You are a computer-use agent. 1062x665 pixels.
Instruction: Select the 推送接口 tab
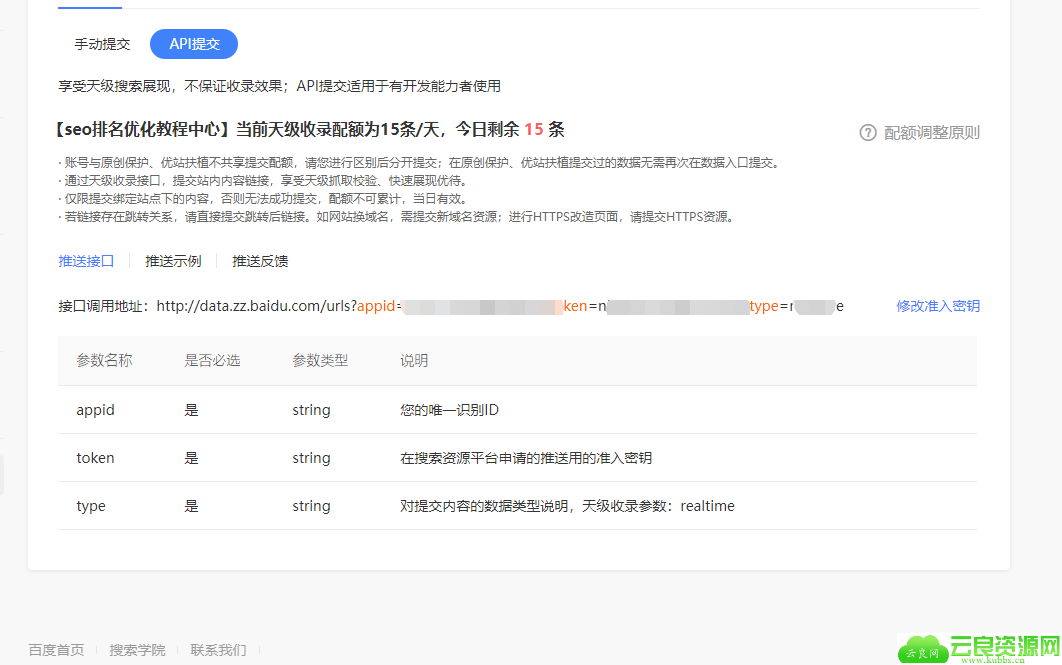(86, 261)
